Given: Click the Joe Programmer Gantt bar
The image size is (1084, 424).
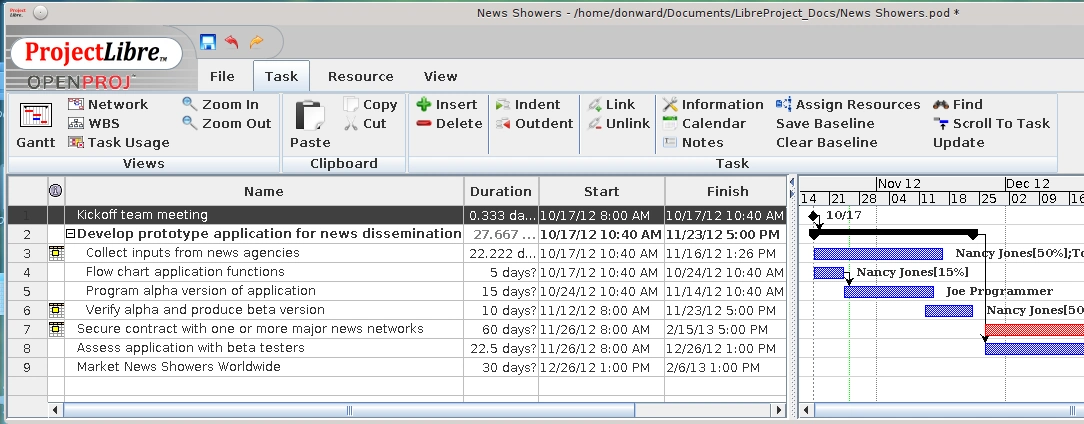Looking at the screenshot, I should point(888,292).
